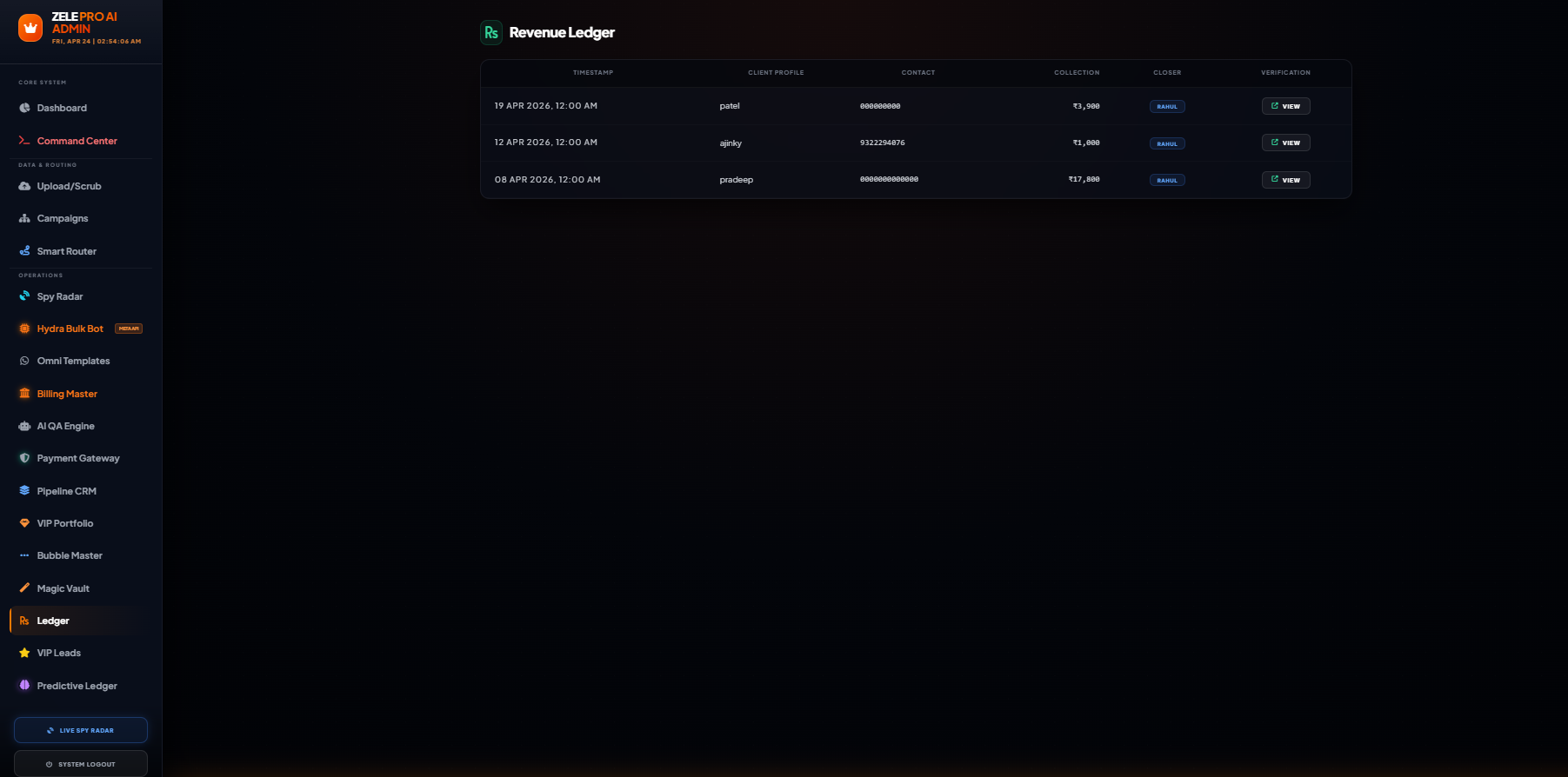Viewport: 1568px width, 777px height.
Task: Click the RAHUL closer badge in ajinky row
Action: tap(1167, 143)
